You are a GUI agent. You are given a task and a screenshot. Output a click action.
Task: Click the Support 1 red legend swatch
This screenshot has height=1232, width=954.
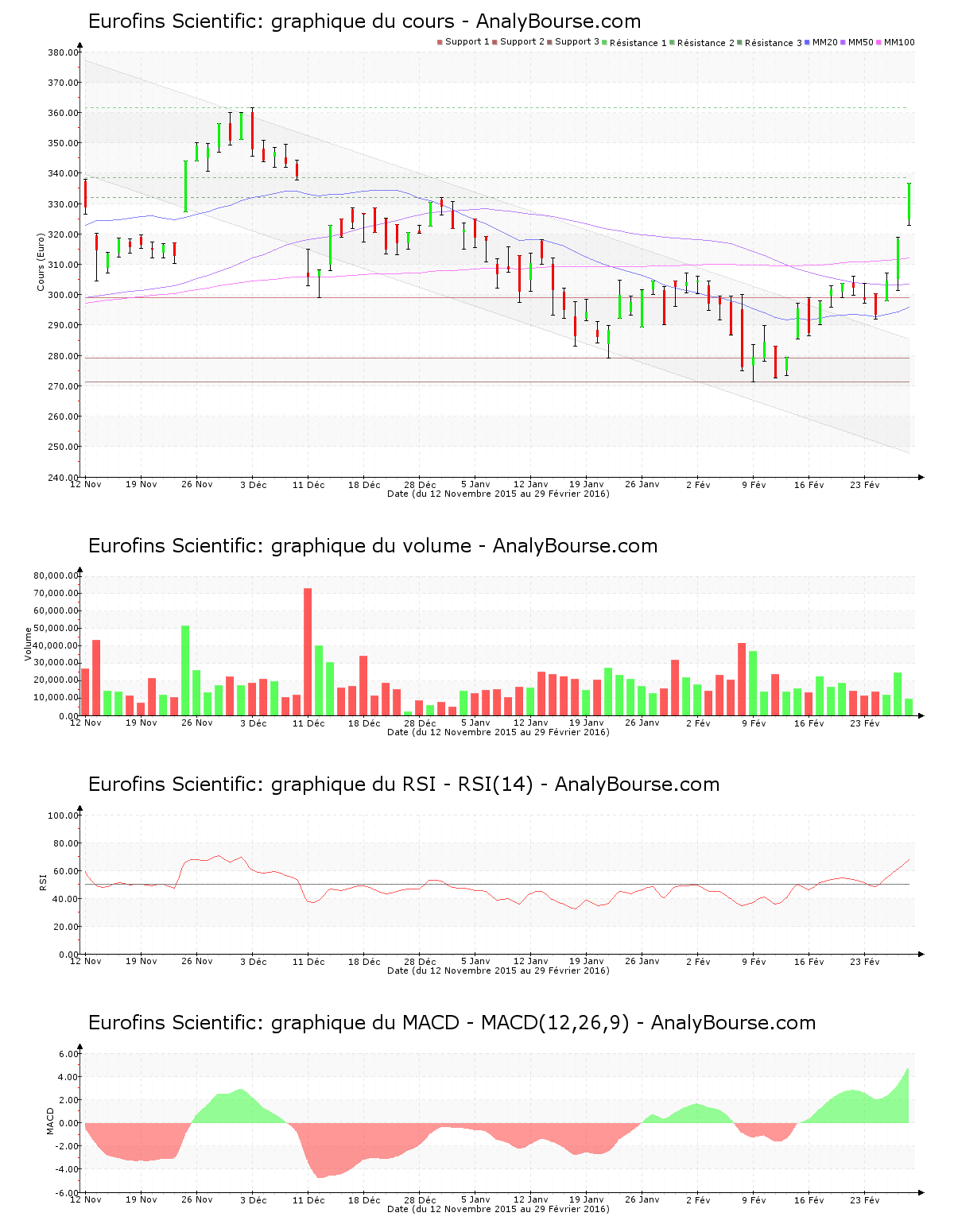(440, 42)
